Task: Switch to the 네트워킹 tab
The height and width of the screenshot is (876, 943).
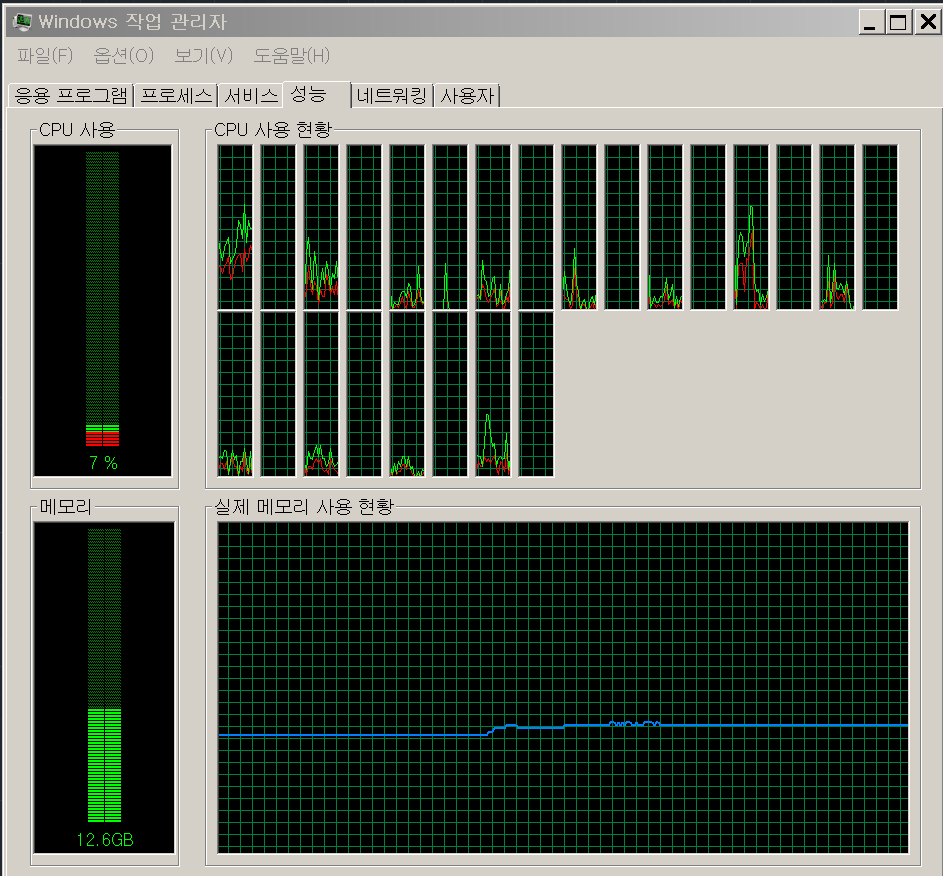Action: pyautogui.click(x=392, y=96)
